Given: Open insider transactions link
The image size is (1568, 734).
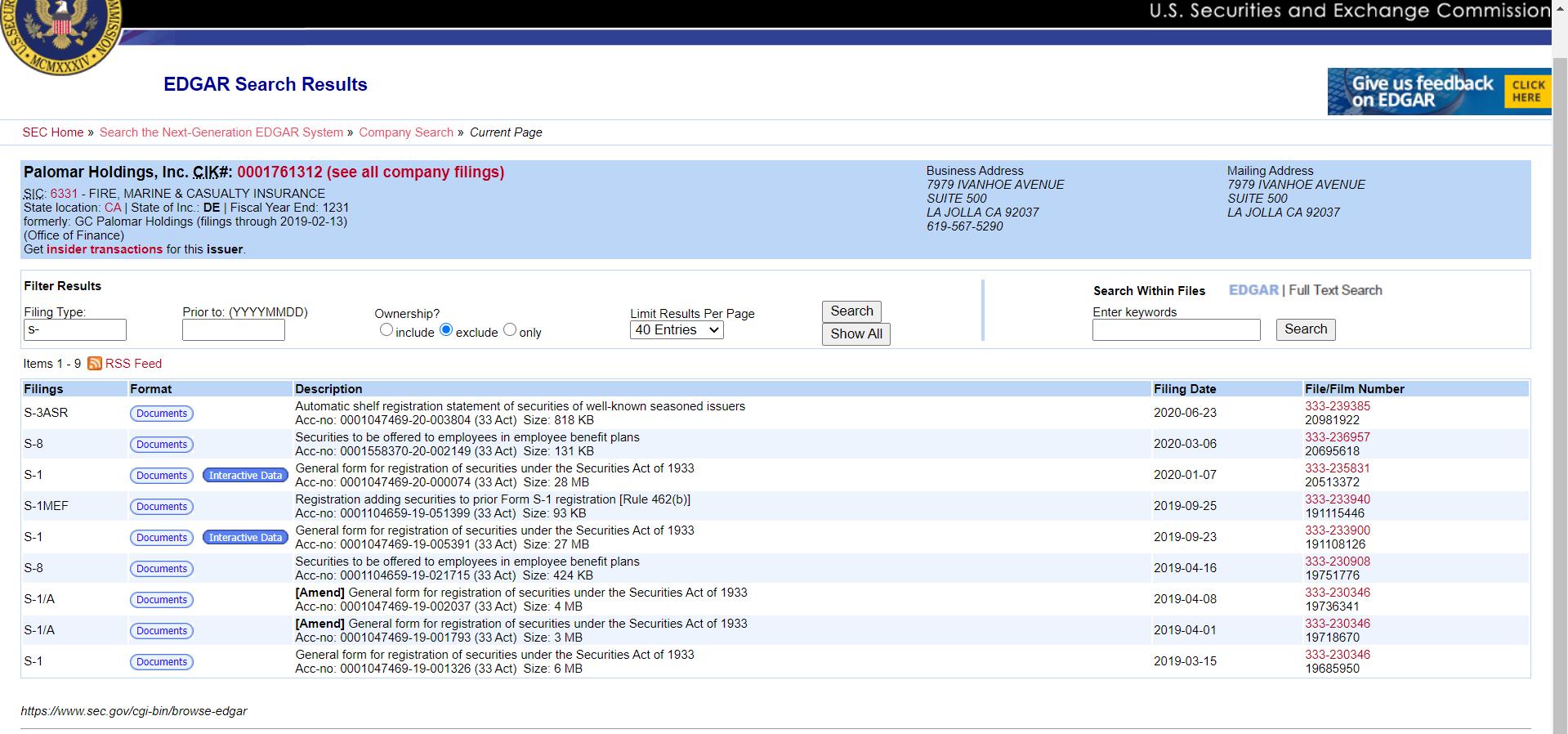Looking at the screenshot, I should [x=105, y=249].
